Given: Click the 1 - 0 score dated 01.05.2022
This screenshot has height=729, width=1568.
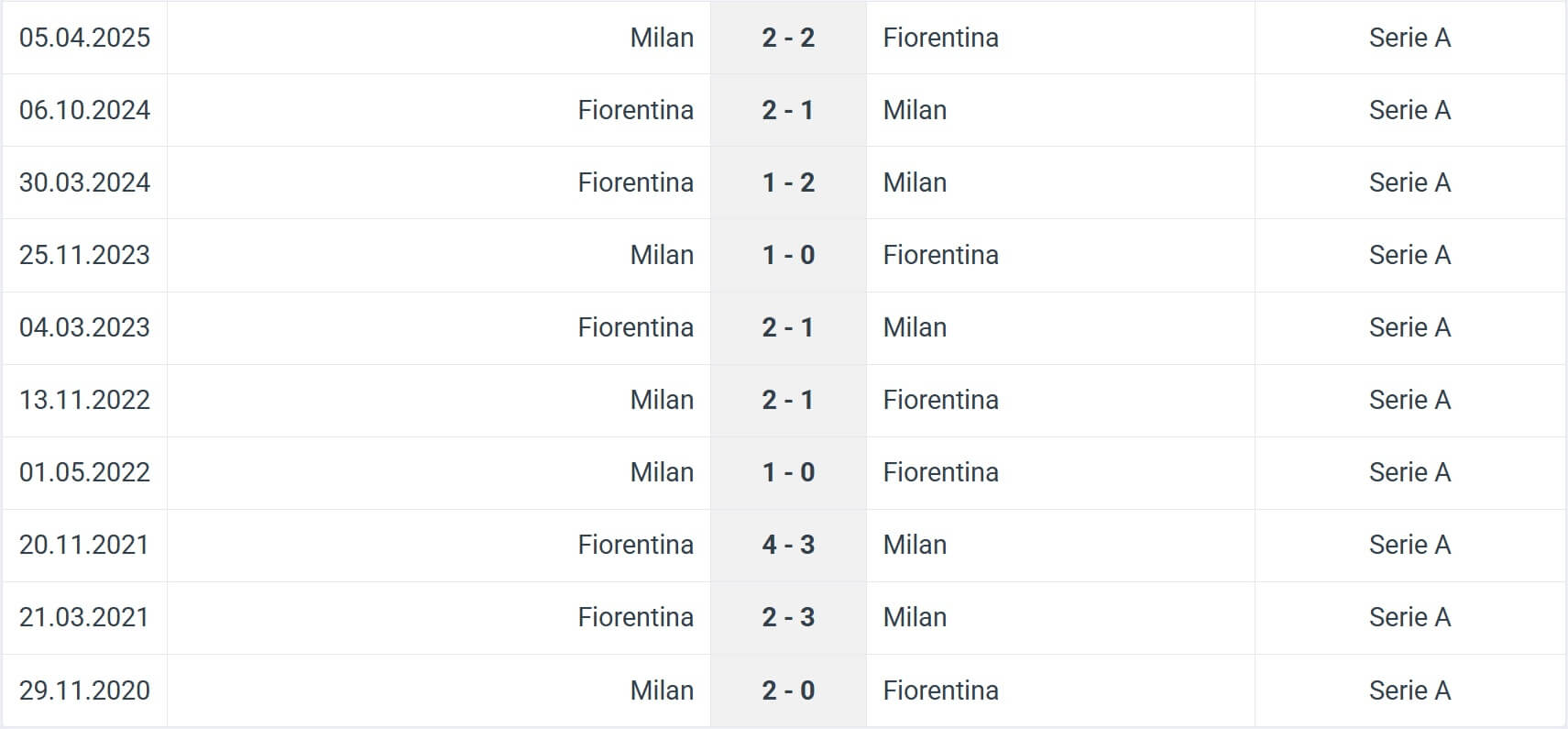Looking at the screenshot, I should click(x=788, y=472).
